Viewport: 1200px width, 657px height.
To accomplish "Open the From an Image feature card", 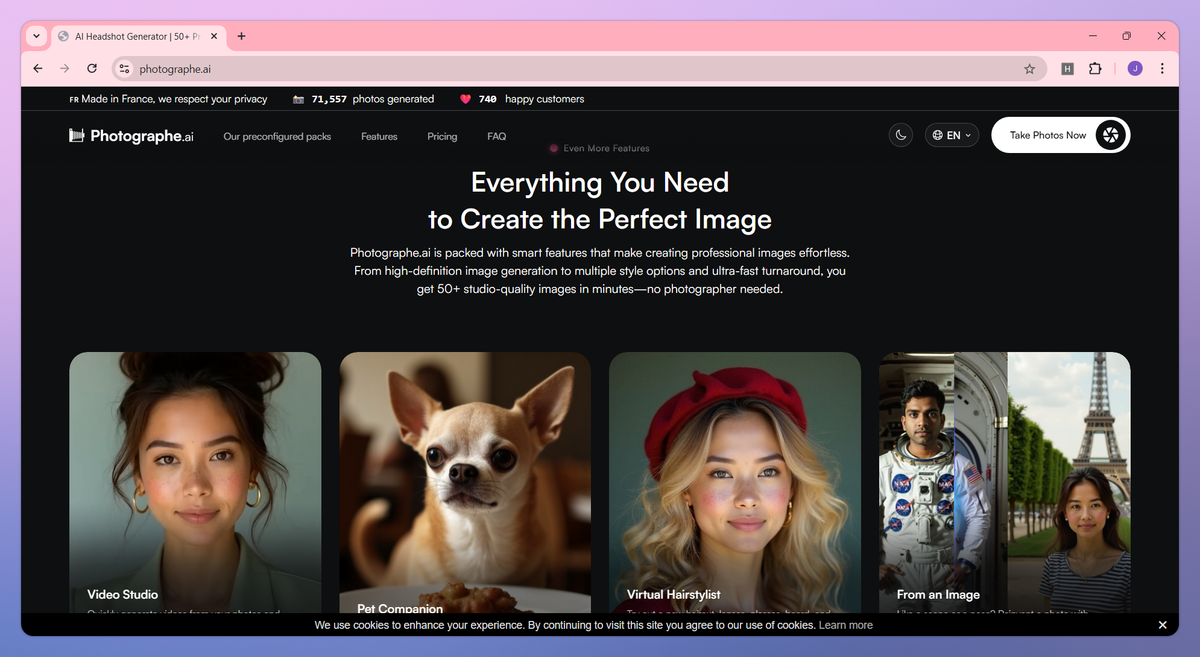I will click(1005, 483).
